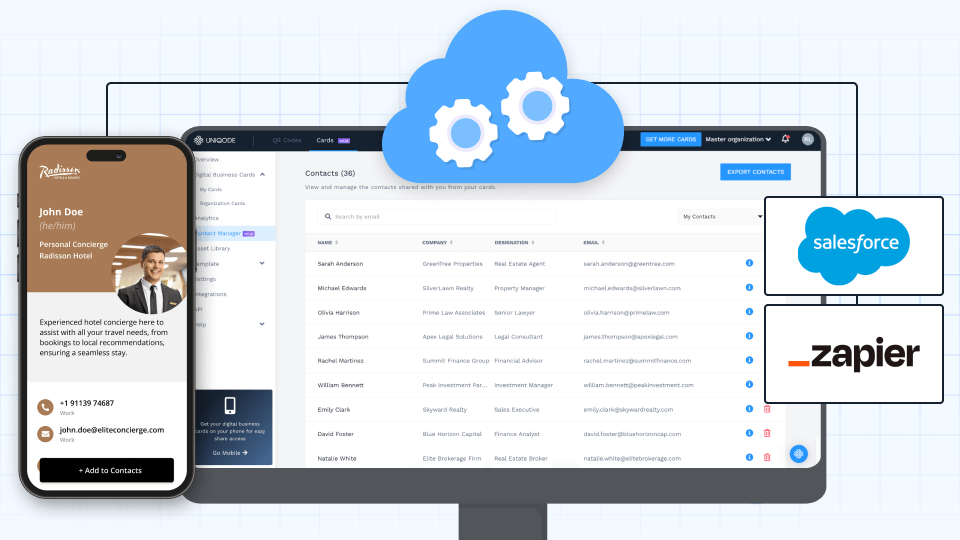The height and width of the screenshot is (540, 960).
Task: Click info icon for James Thompson
Action: pyautogui.click(x=749, y=336)
